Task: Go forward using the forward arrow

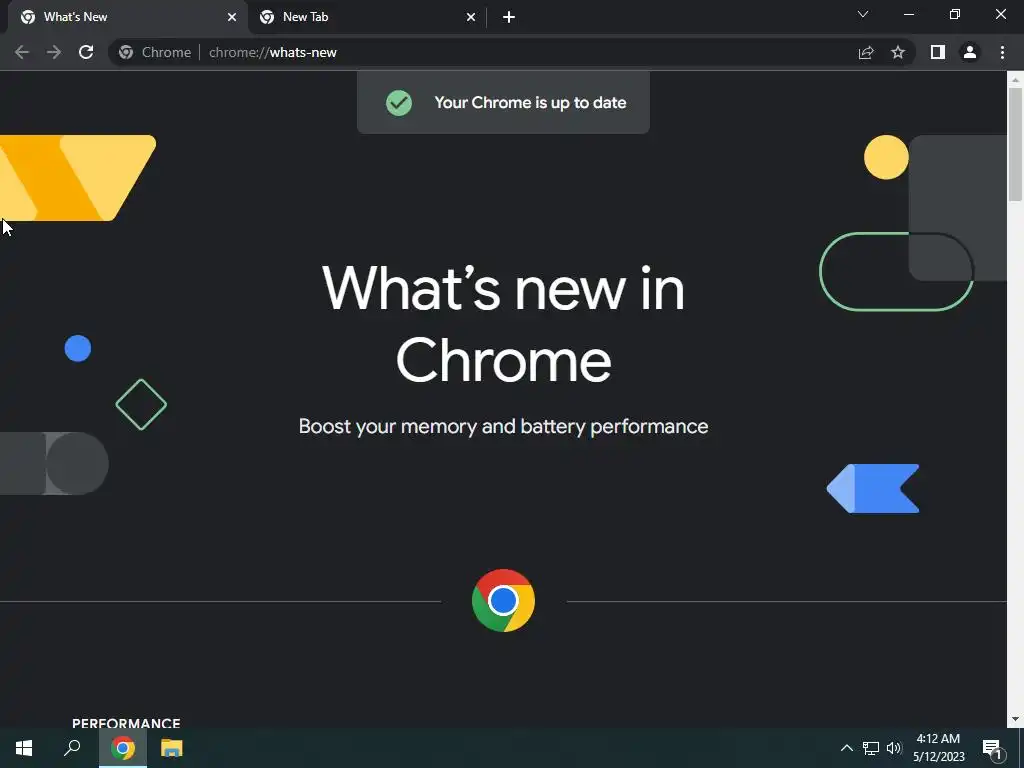Action: click(54, 52)
